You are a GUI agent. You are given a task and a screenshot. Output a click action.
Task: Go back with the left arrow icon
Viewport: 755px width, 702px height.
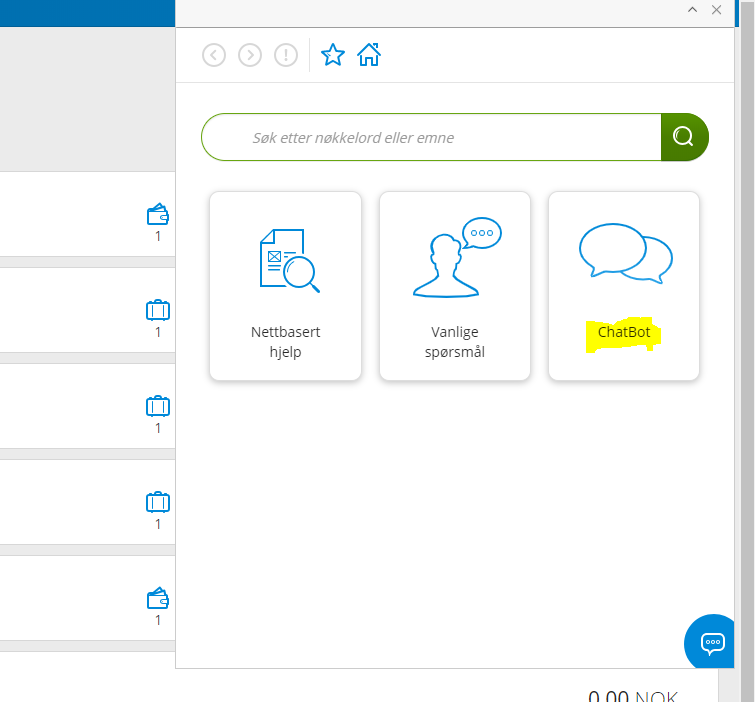(214, 55)
